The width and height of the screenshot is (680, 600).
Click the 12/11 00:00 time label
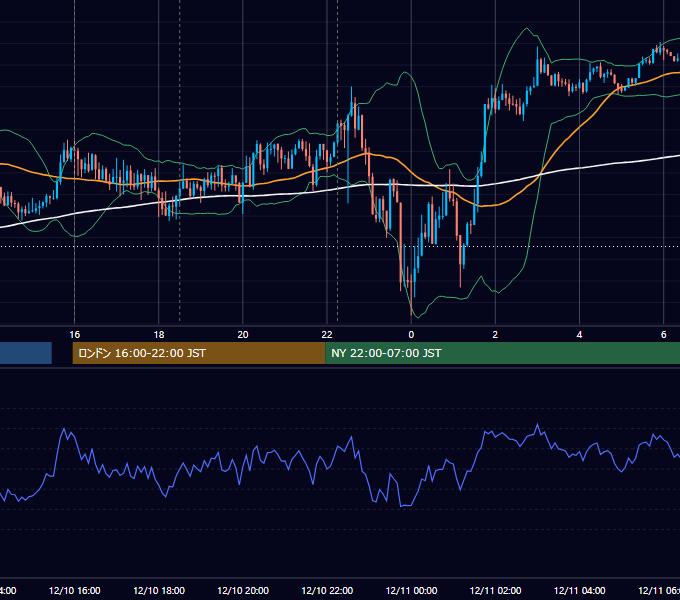pos(411,590)
